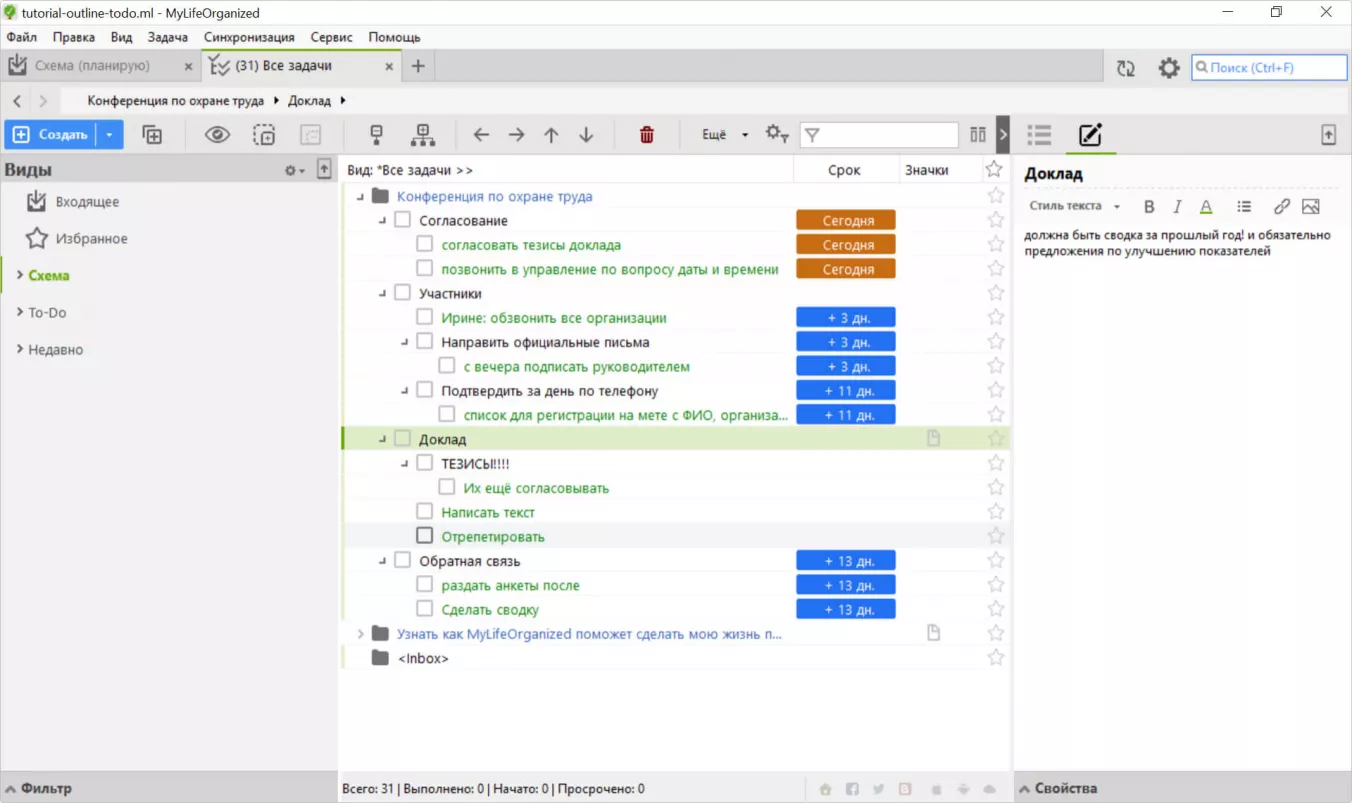The height and width of the screenshot is (803, 1352).
Task: Check the Участники task checkbox
Action: [x=402, y=293]
